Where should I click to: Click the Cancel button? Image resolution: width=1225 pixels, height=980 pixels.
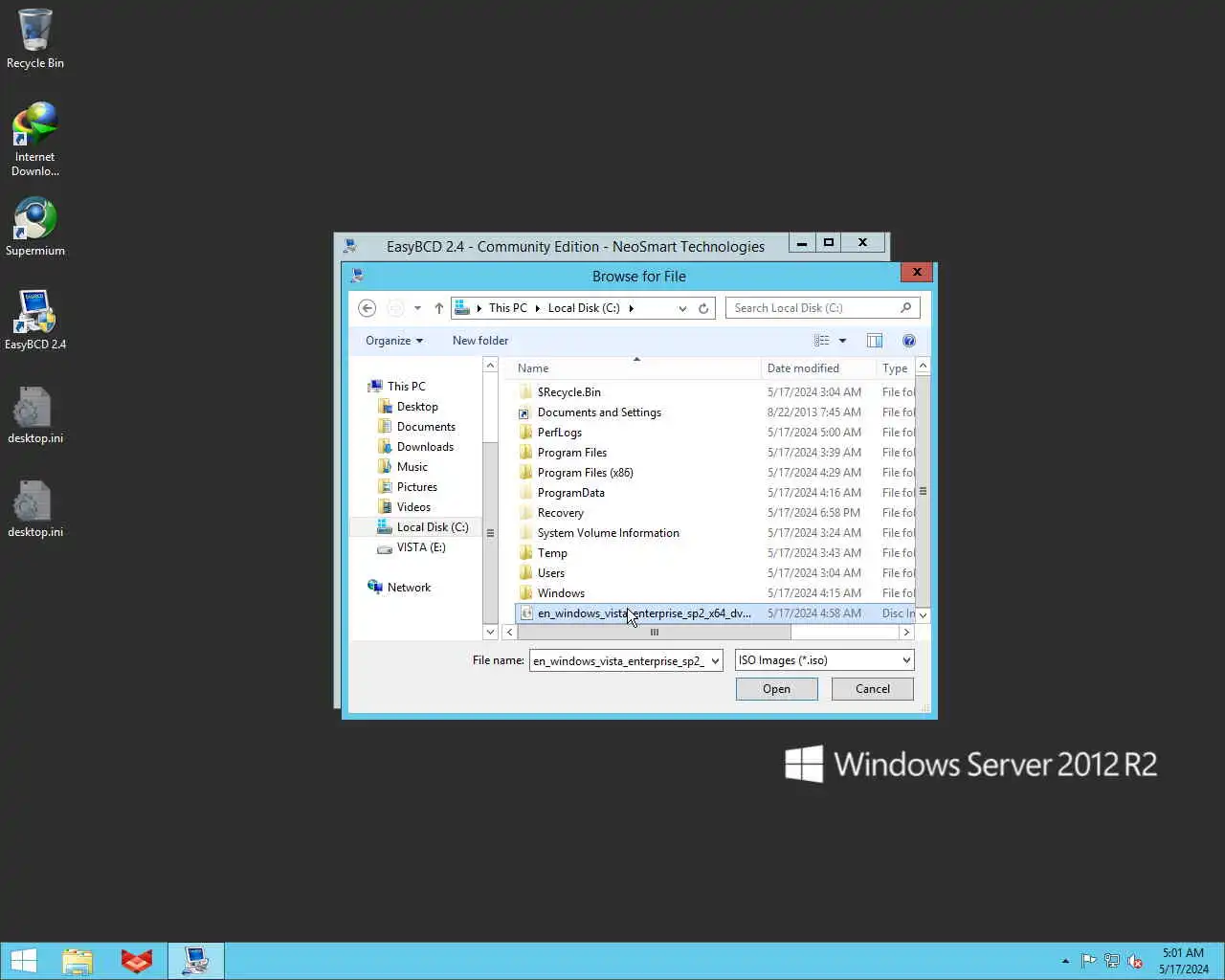tap(872, 689)
